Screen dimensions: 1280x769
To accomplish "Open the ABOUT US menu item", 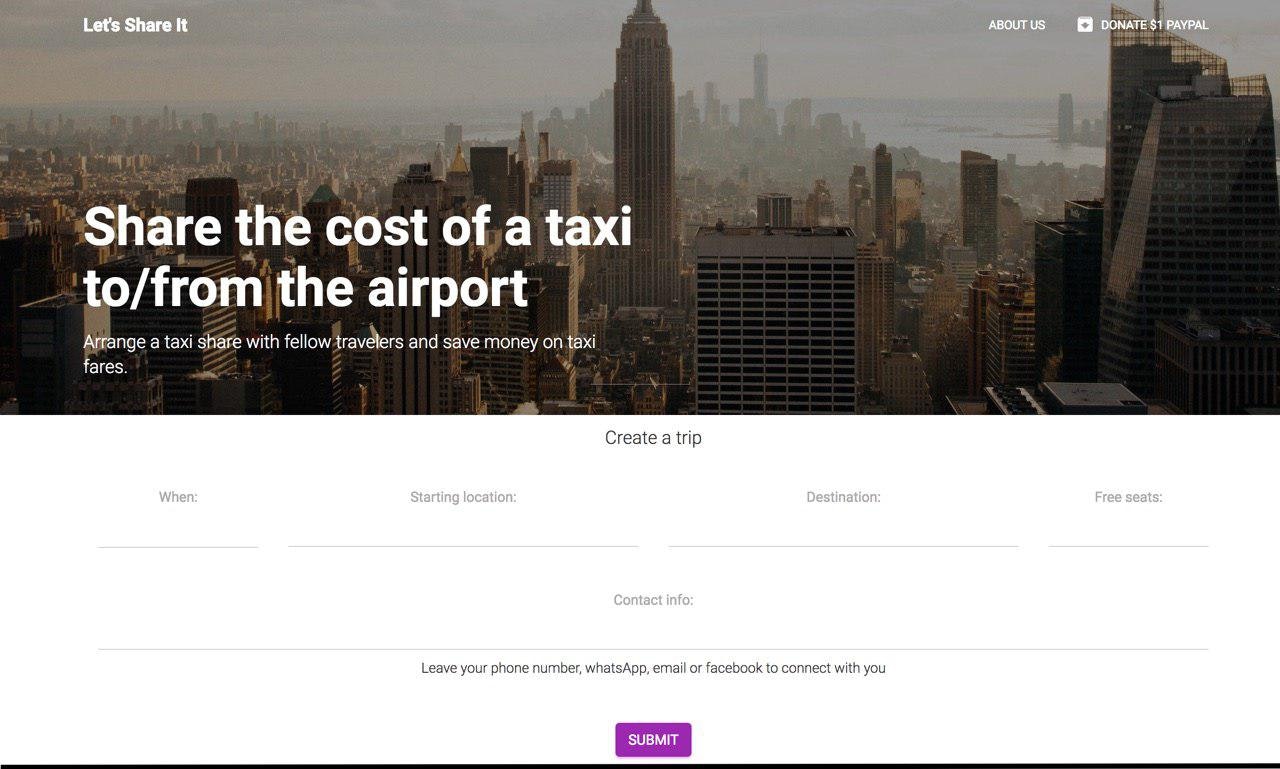I will (x=1017, y=25).
